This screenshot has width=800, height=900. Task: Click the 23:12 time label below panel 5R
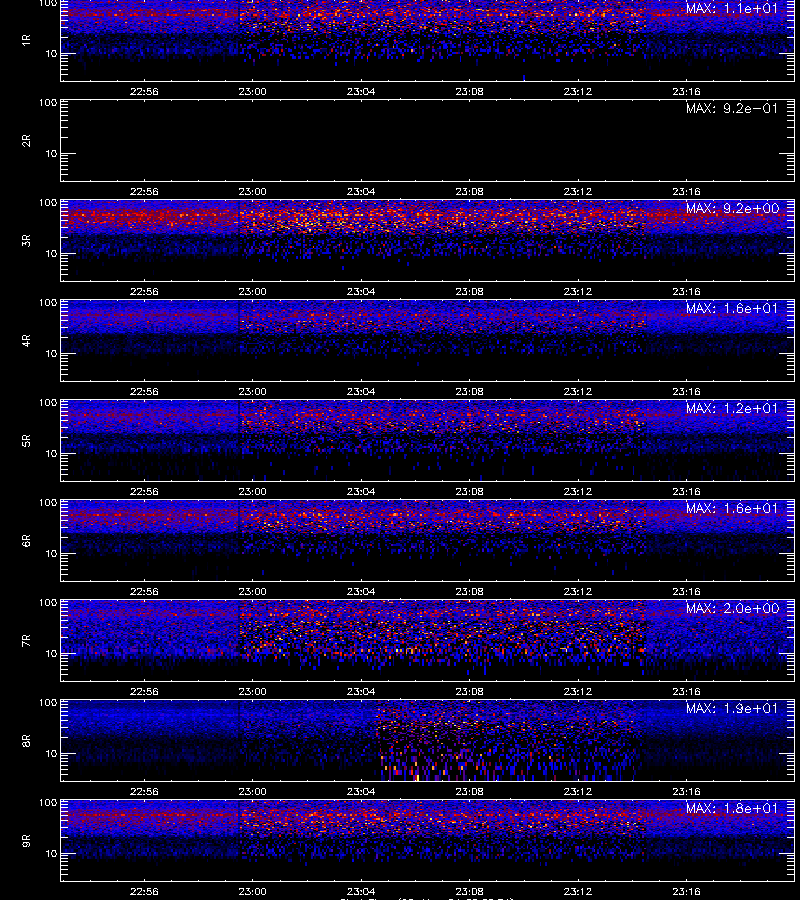pyautogui.click(x=578, y=491)
